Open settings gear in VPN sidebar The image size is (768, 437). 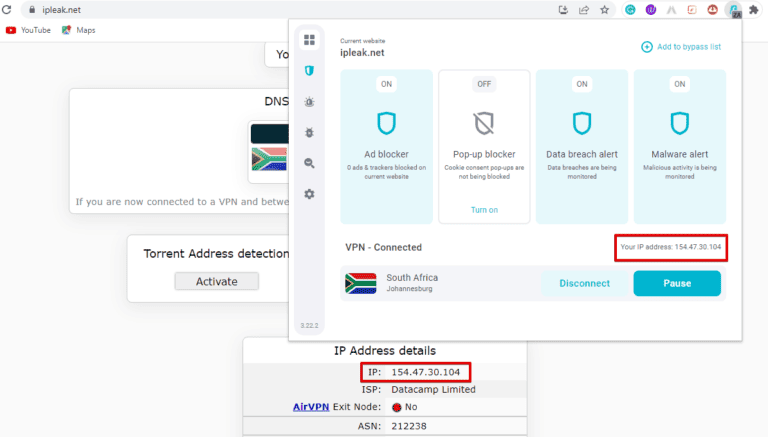point(309,194)
